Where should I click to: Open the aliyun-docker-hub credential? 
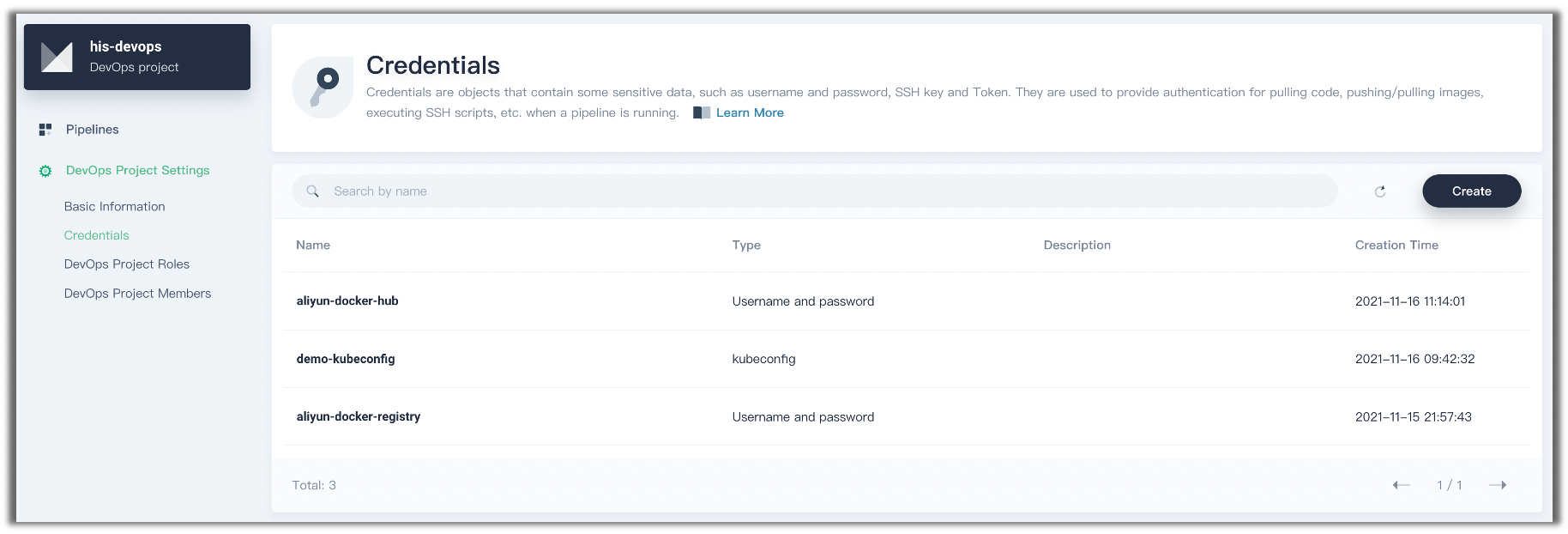tap(347, 301)
